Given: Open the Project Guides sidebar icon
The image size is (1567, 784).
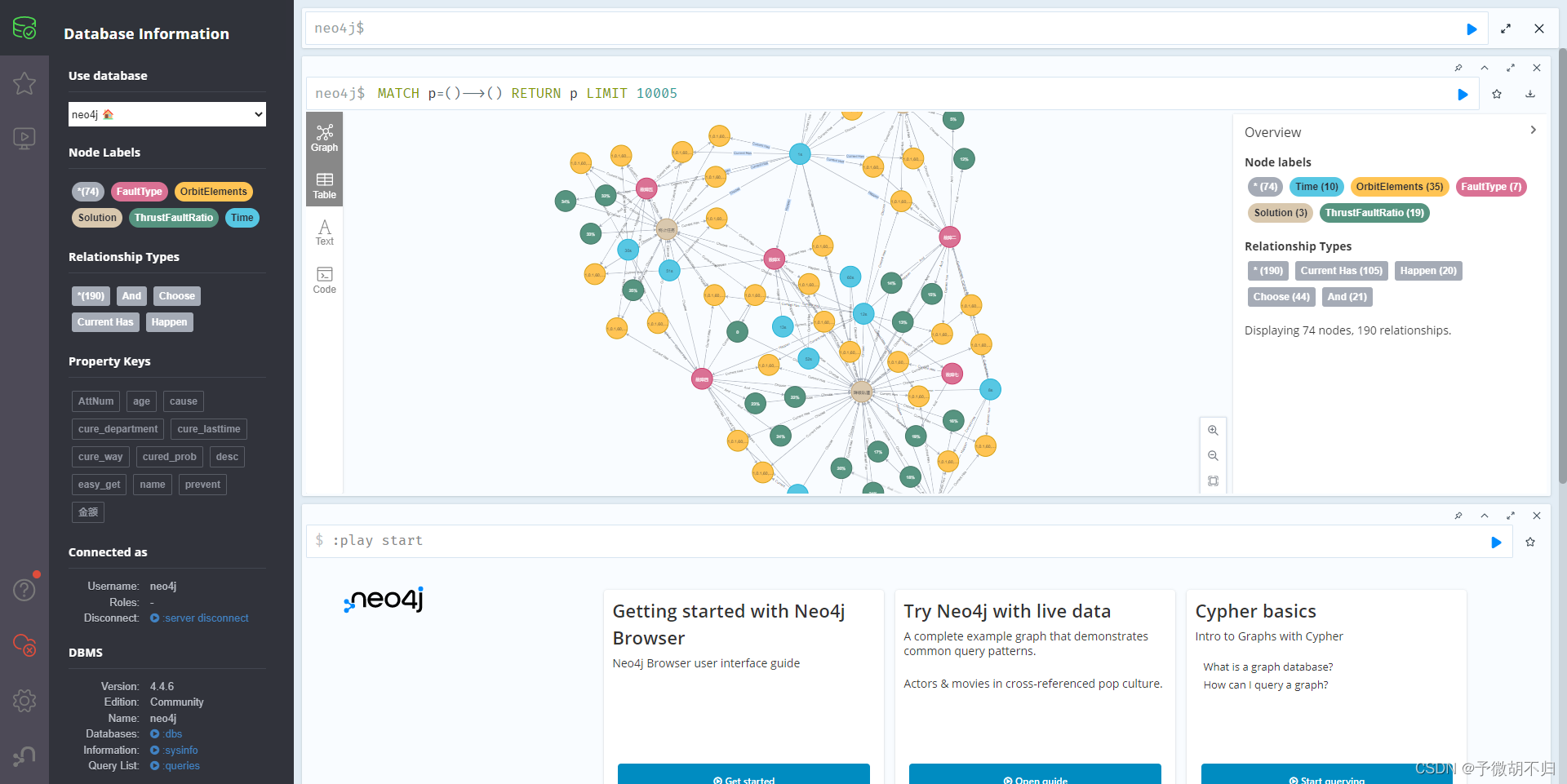Looking at the screenshot, I should (x=24, y=138).
